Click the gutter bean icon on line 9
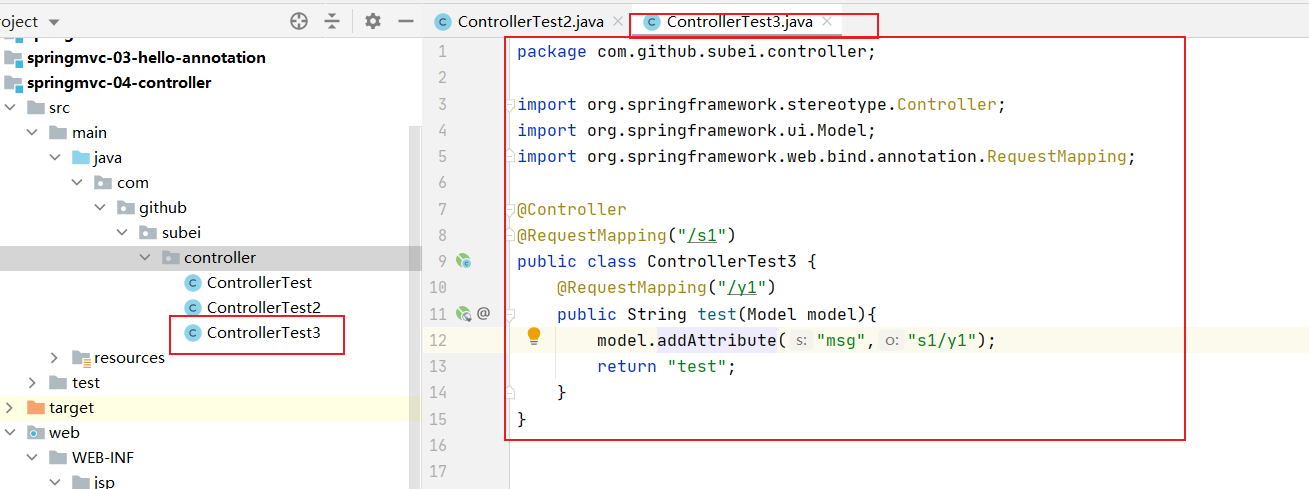Image resolution: width=1309 pixels, height=489 pixels. point(463,261)
